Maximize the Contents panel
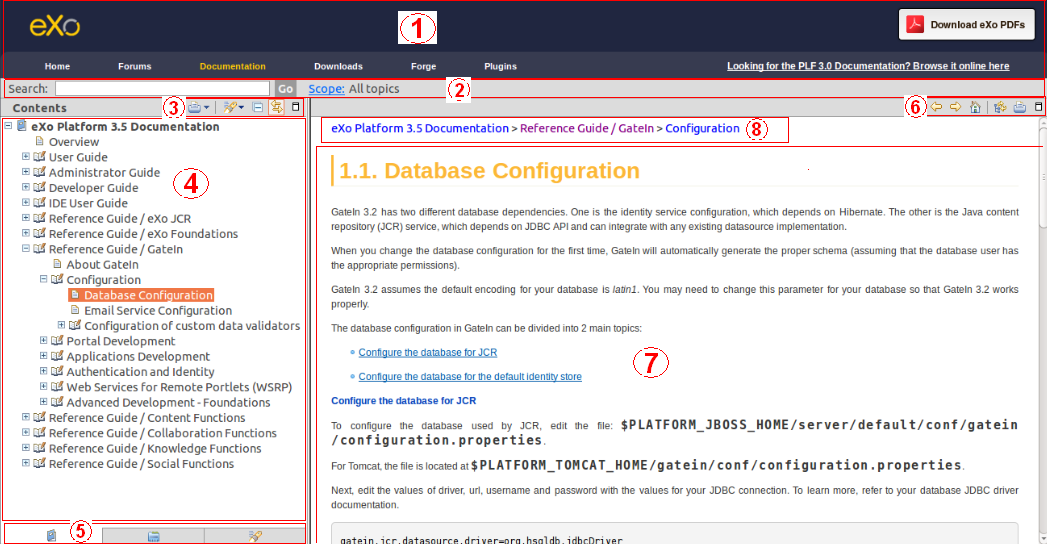The height and width of the screenshot is (544, 1047). pyautogui.click(x=296, y=107)
